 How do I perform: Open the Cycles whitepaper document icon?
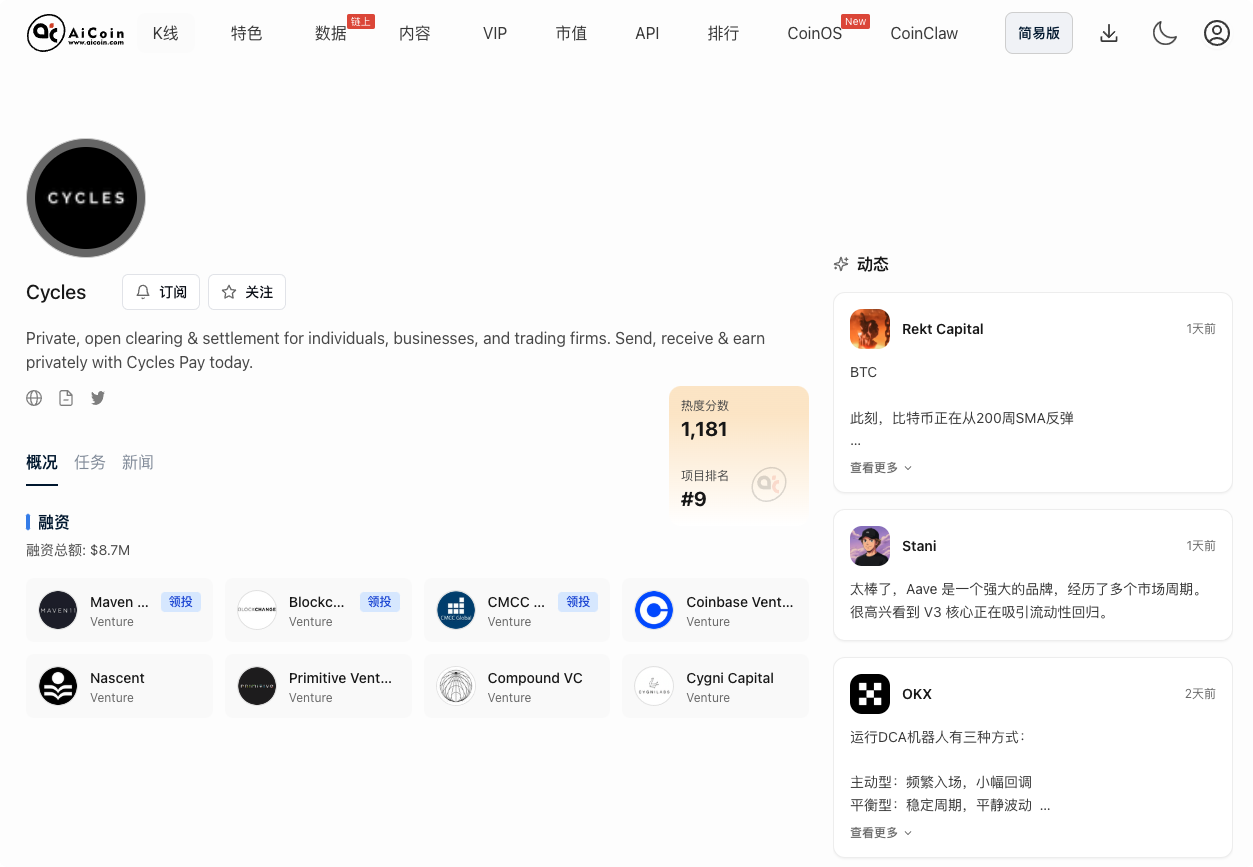(x=66, y=398)
